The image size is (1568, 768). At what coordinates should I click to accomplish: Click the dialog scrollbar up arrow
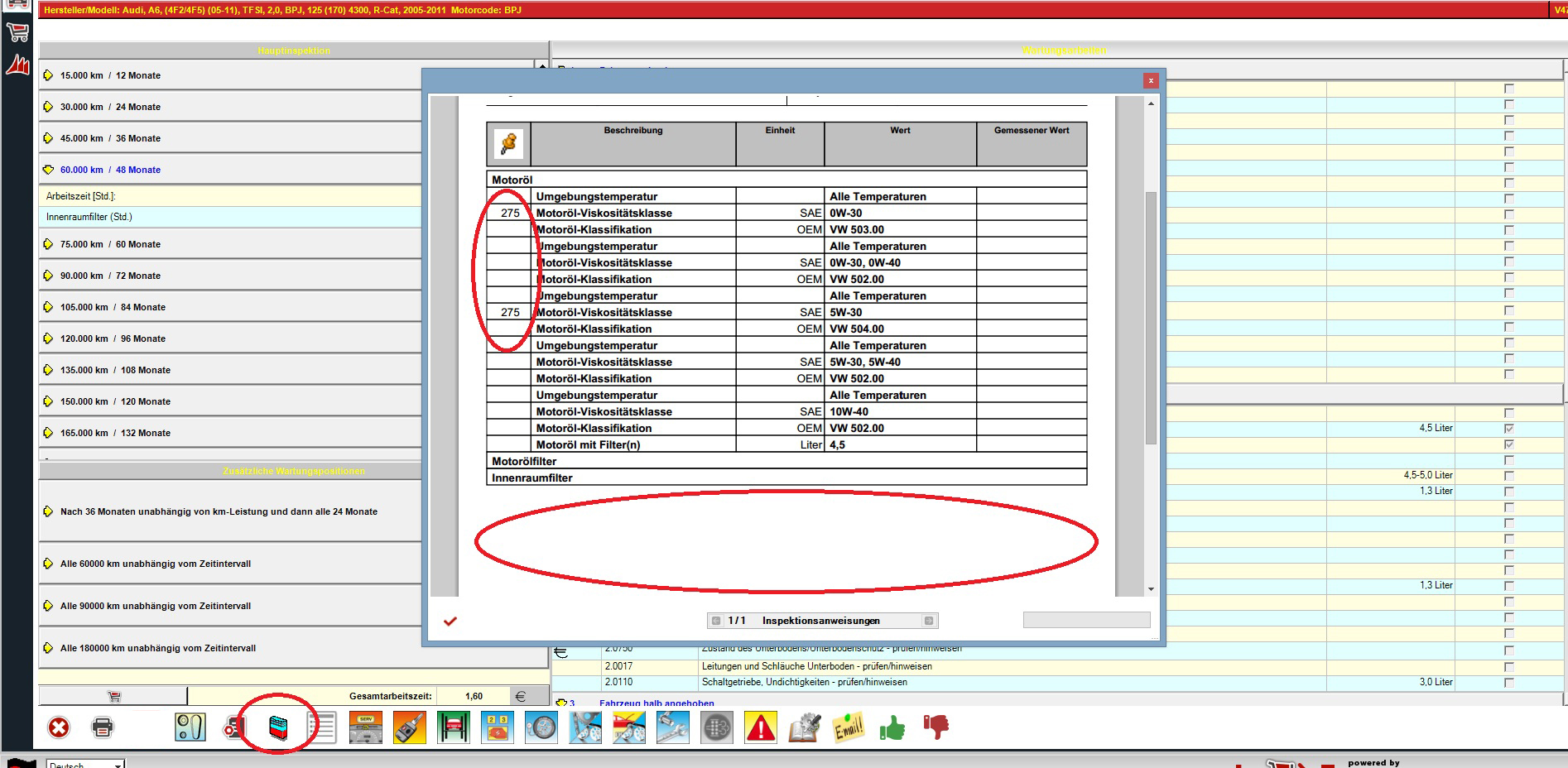[1151, 103]
